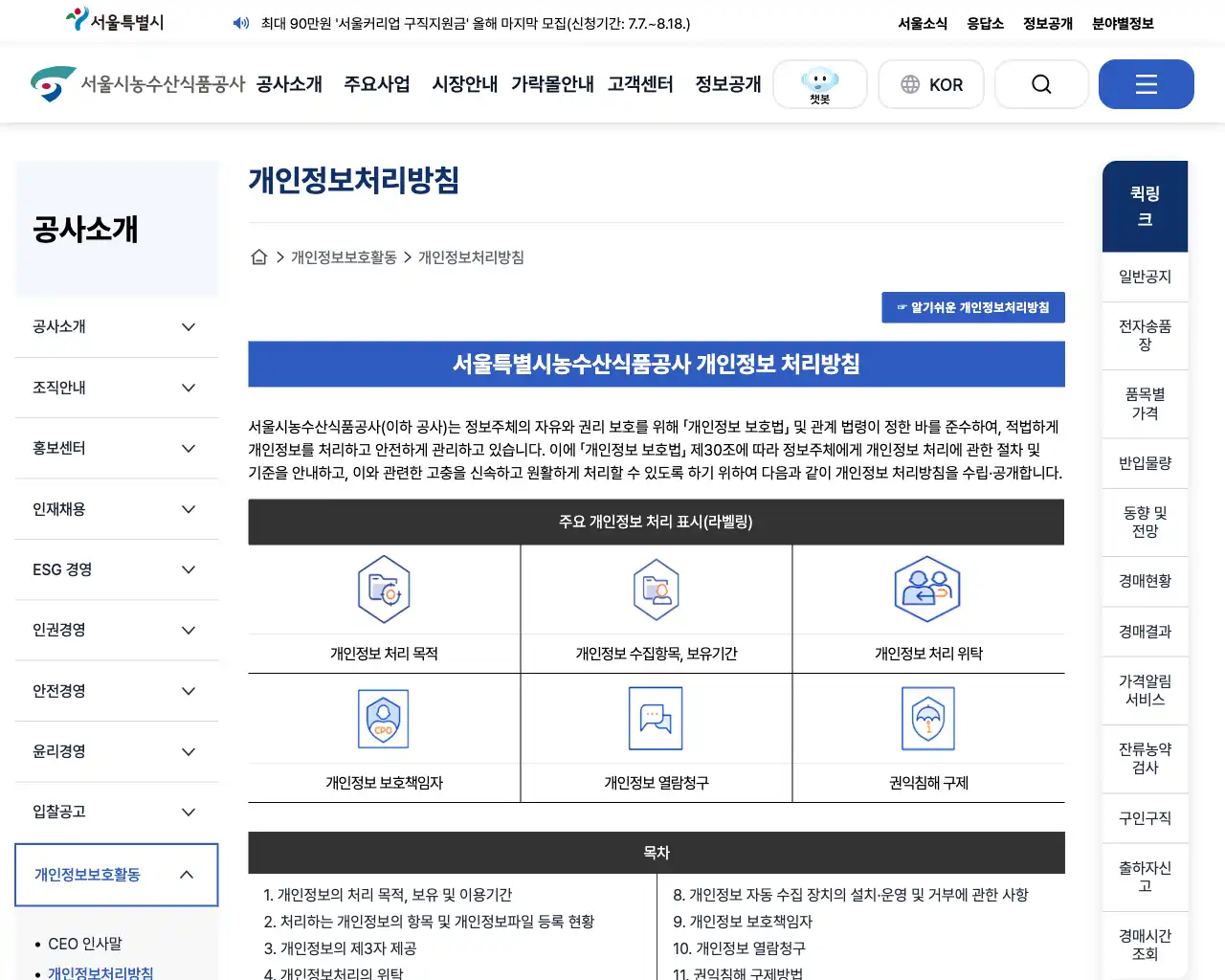Open the 경매현황 quick link

click(x=1146, y=581)
